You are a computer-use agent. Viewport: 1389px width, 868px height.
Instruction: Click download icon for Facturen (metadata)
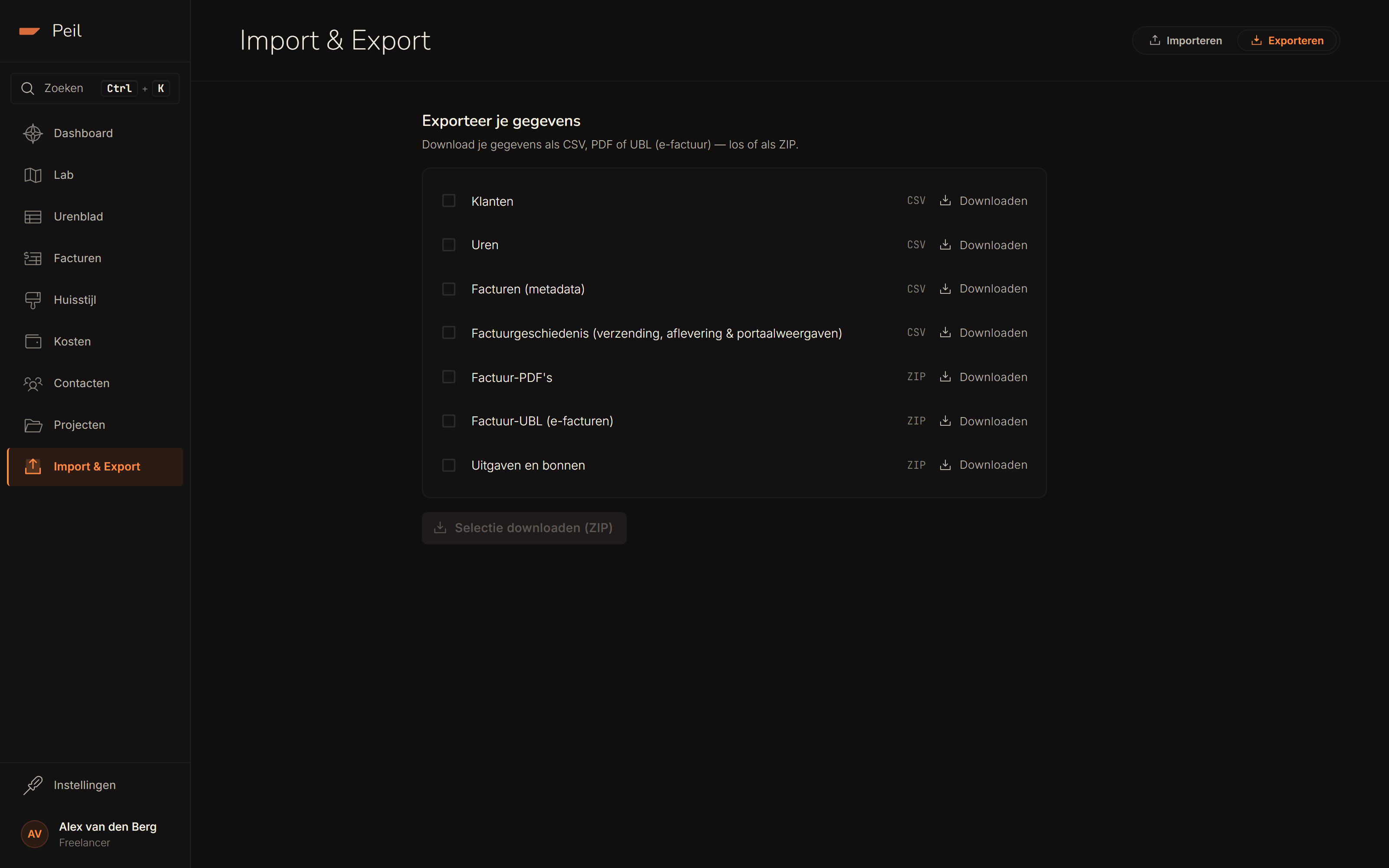tap(945, 288)
